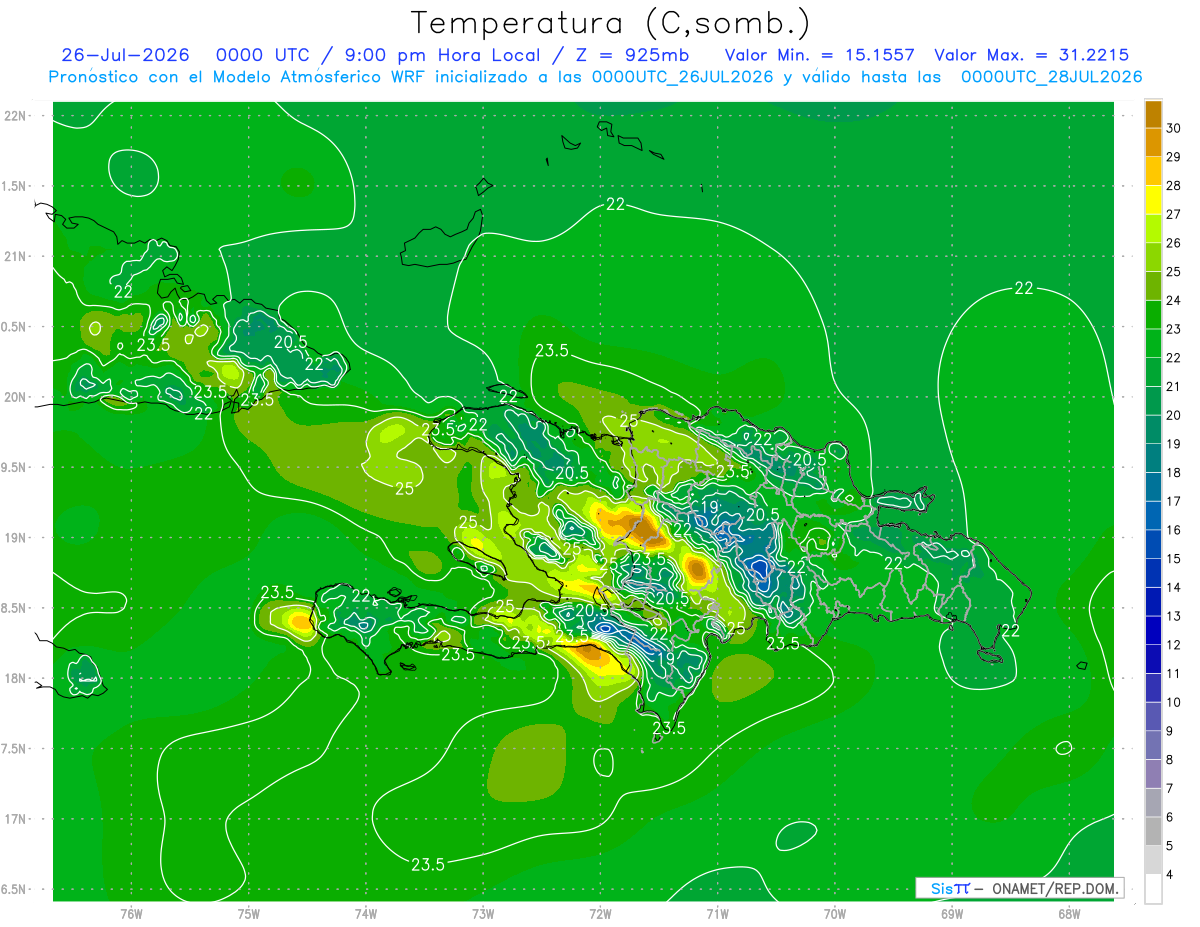Click 'Valor Max. = 31.2215' text
1200x927 pixels.
coord(1032,55)
